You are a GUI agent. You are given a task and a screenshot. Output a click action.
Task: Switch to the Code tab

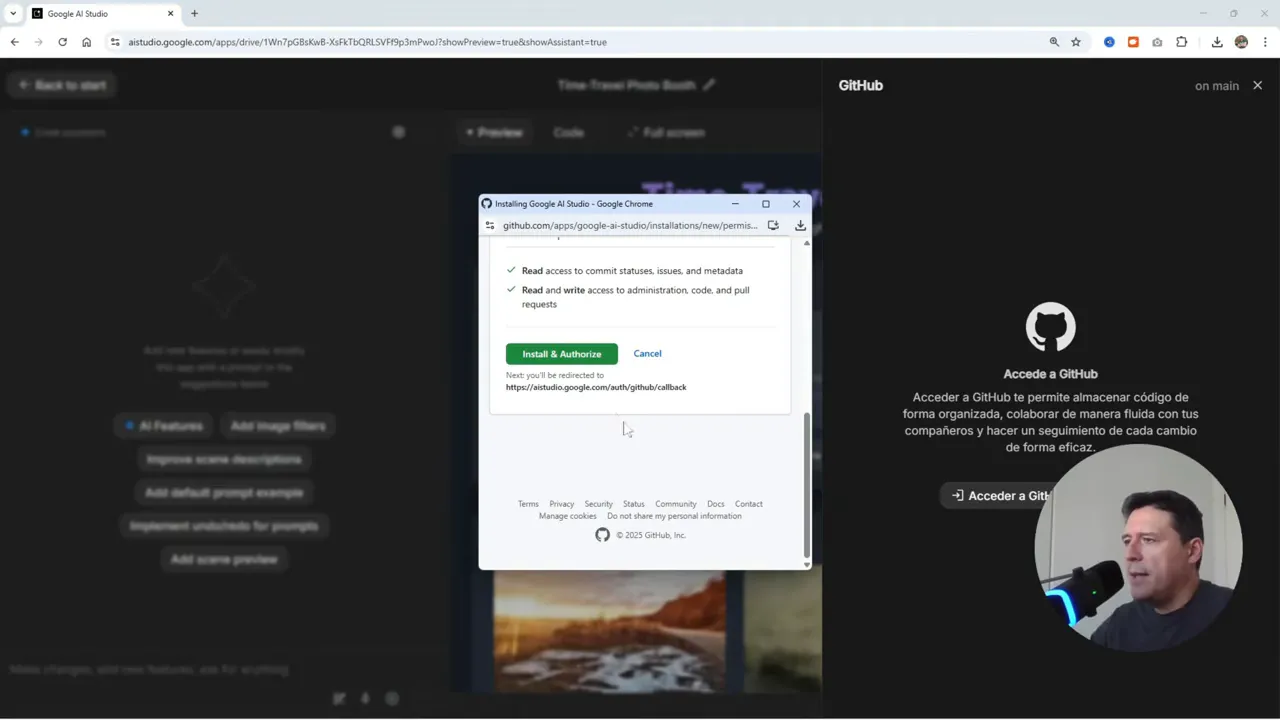click(x=568, y=132)
